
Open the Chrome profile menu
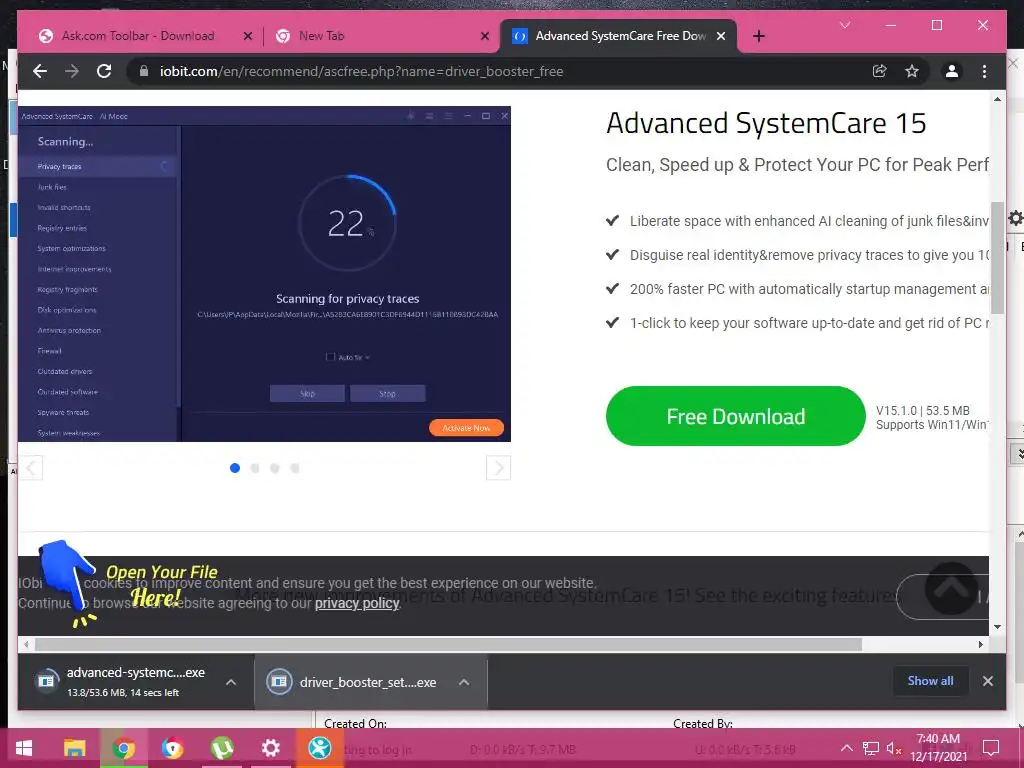(952, 71)
